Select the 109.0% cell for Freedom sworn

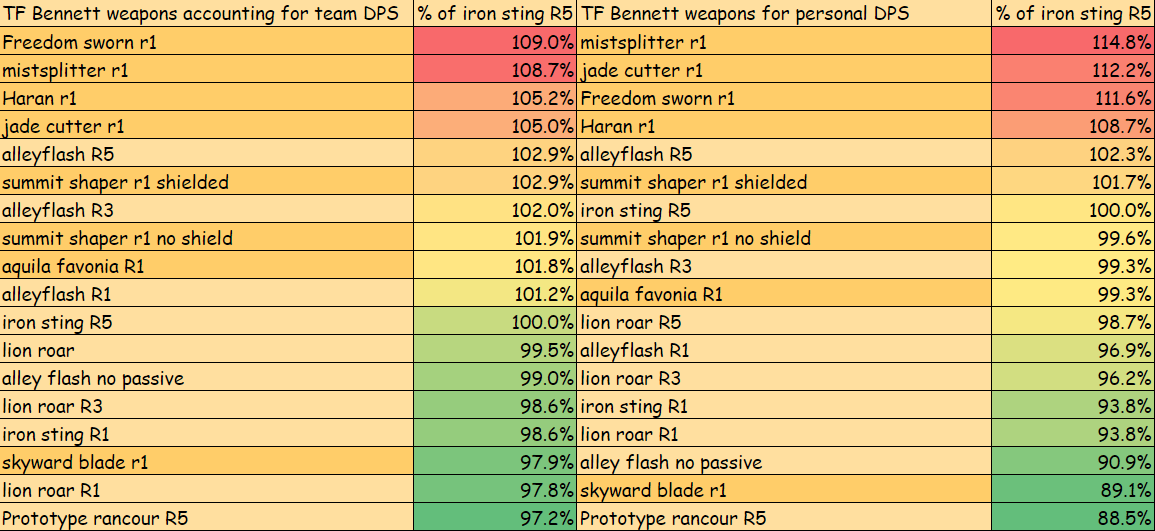pyautogui.click(x=495, y=42)
